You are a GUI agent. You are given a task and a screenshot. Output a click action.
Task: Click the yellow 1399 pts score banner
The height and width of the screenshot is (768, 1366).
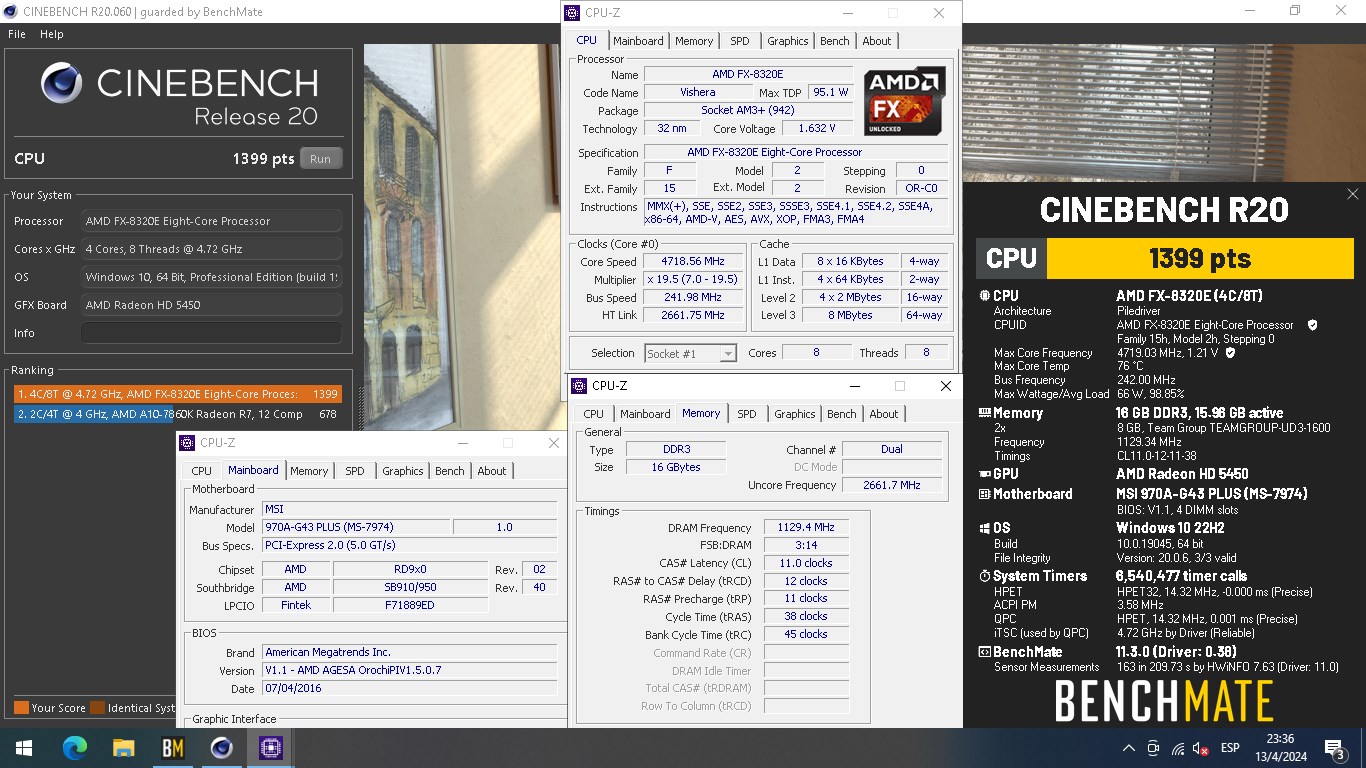[x=1200, y=258]
